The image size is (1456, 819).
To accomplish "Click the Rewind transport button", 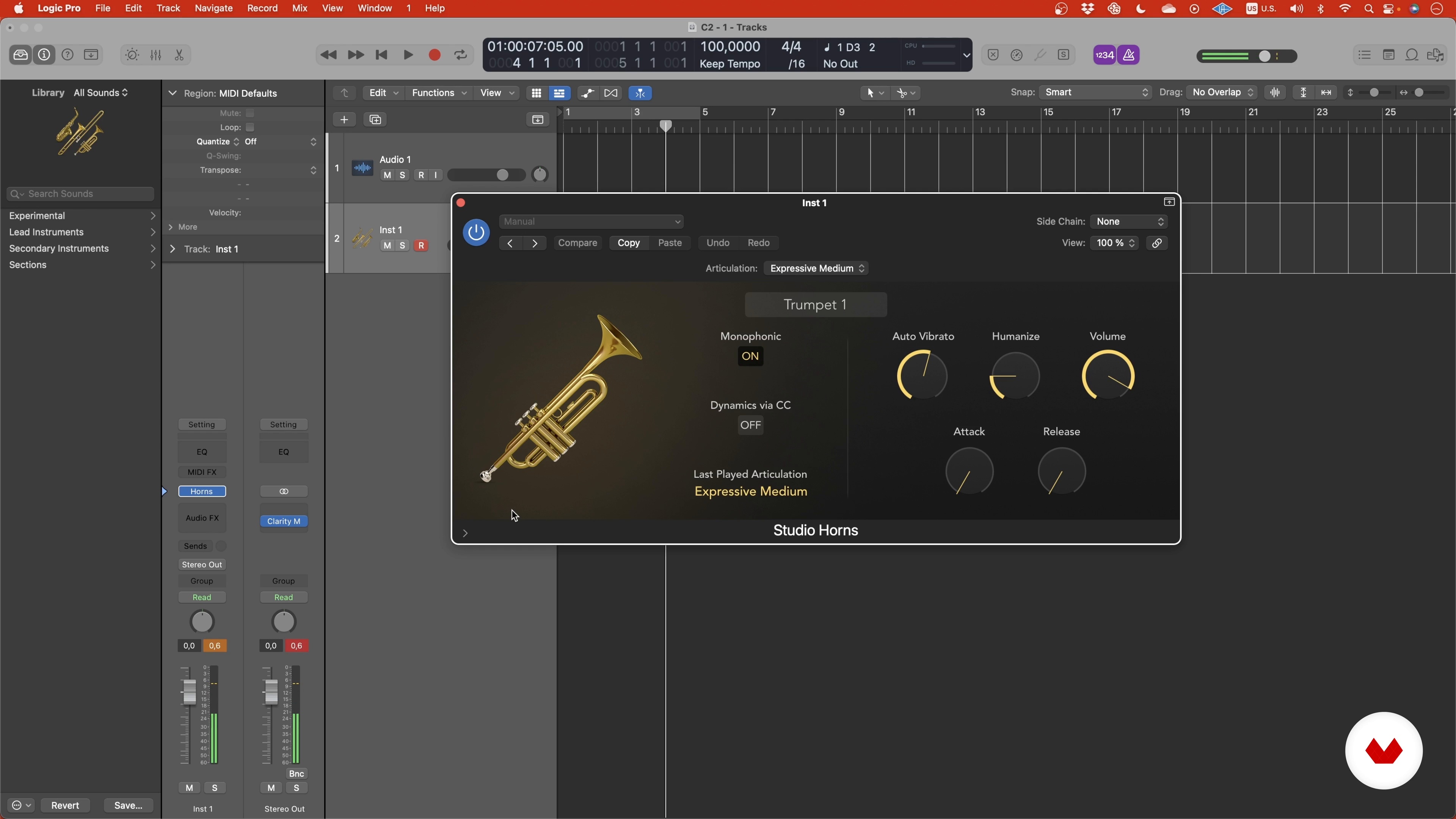I will click(x=328, y=55).
